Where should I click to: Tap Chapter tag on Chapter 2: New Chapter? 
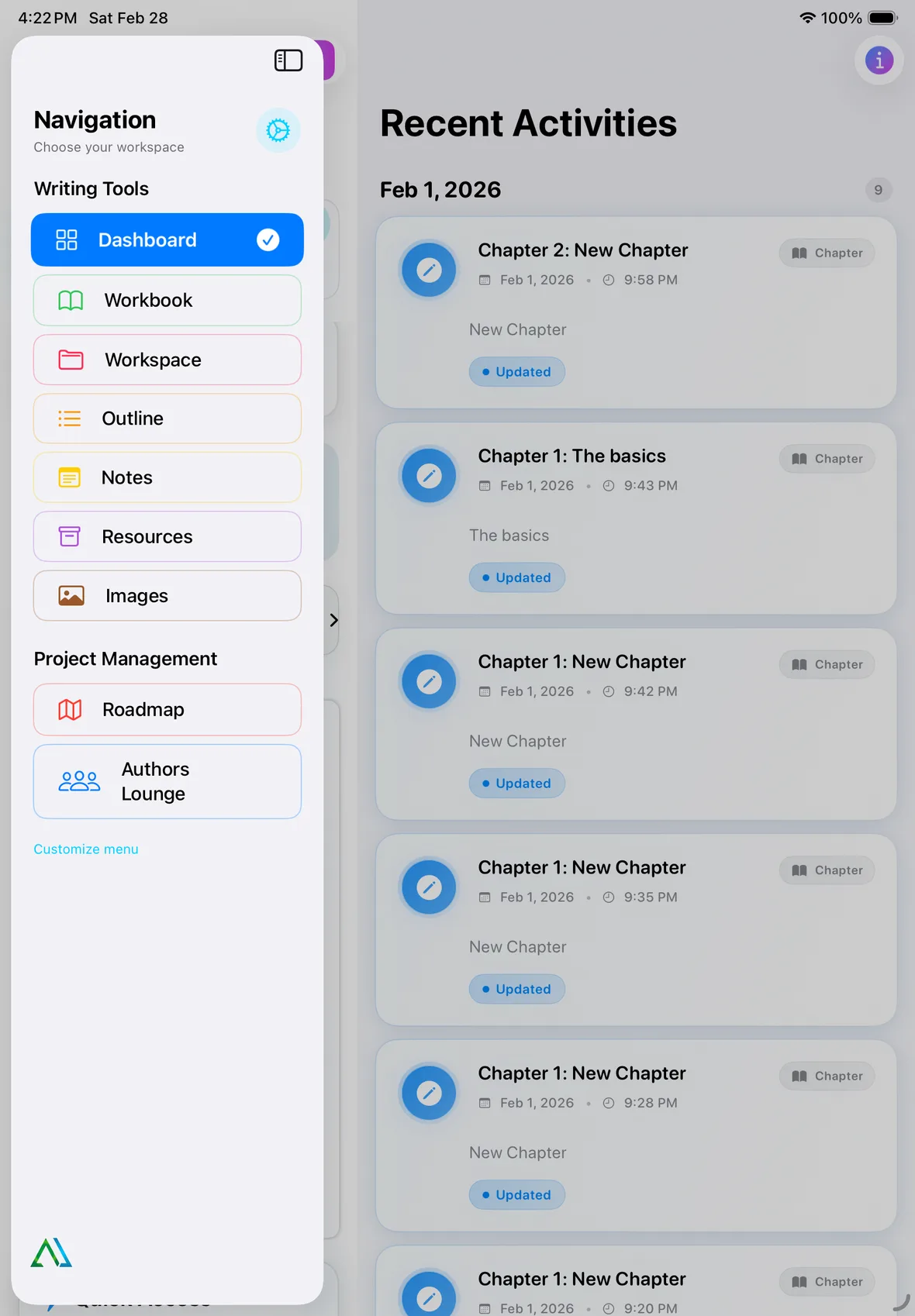(827, 253)
